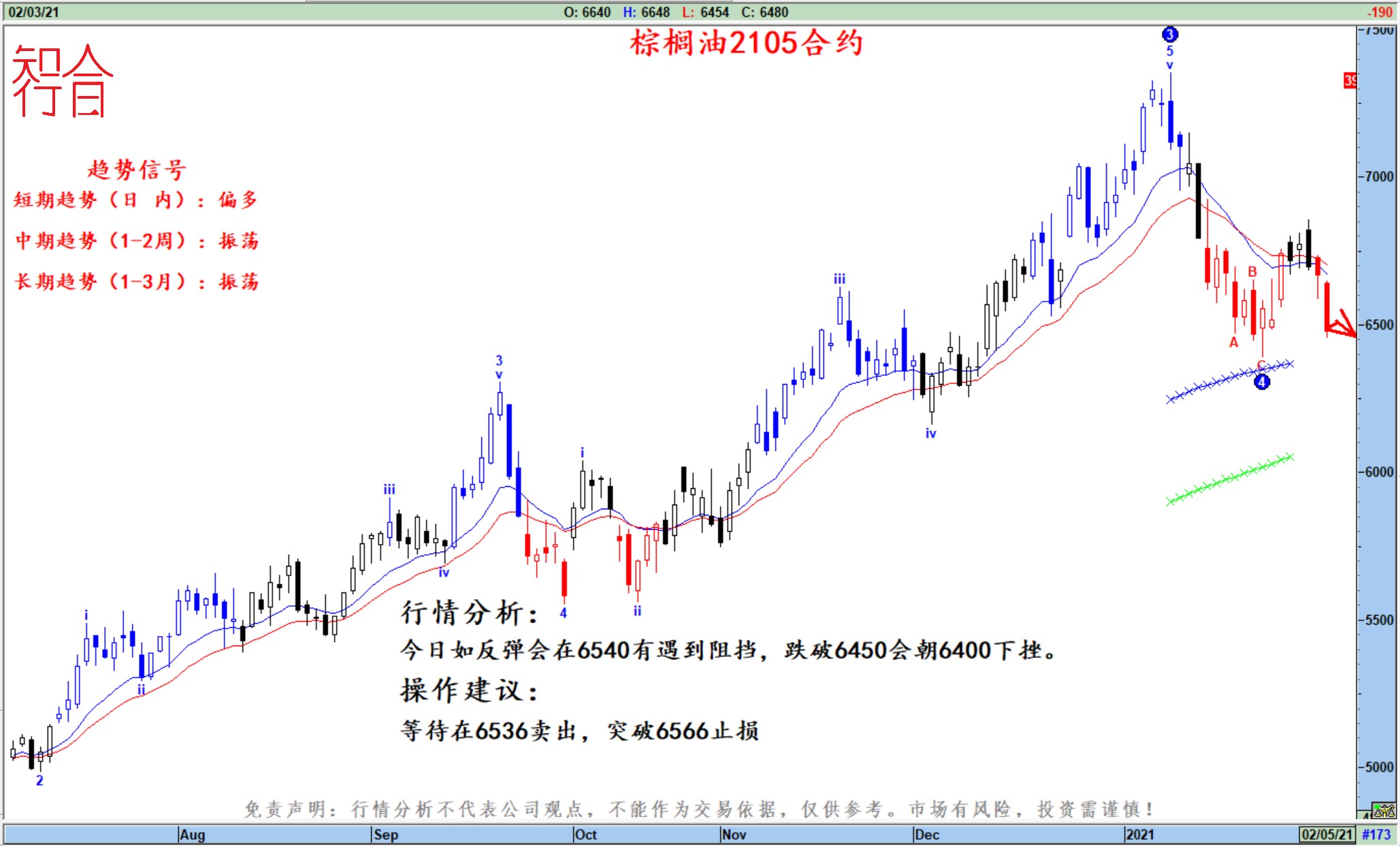Click the Dec marker on time axis

click(x=926, y=835)
